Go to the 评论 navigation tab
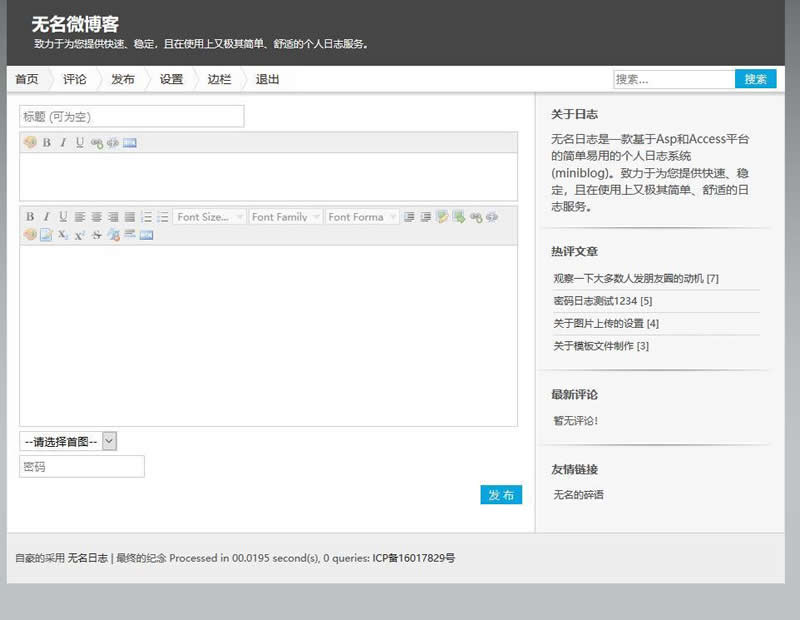 click(75, 79)
